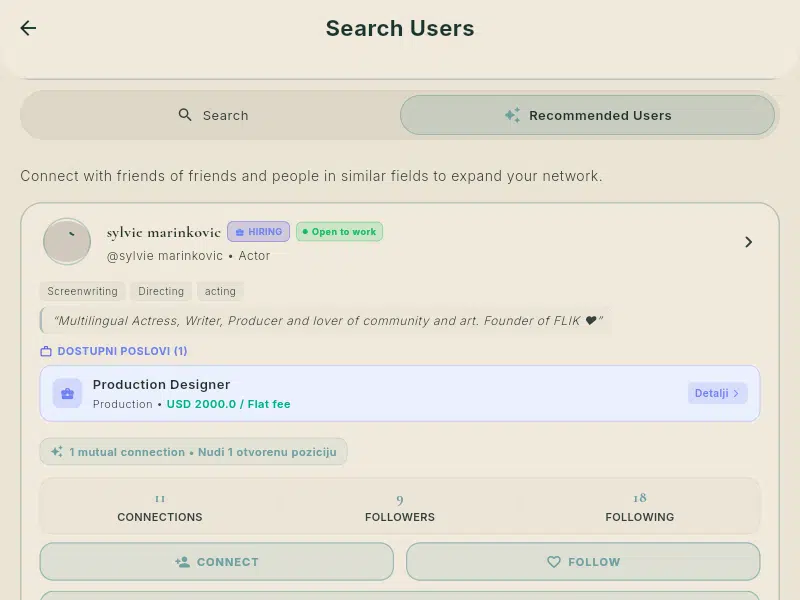Click the HIRING badge
Image resolution: width=800 pixels, height=600 pixels.
point(259,232)
